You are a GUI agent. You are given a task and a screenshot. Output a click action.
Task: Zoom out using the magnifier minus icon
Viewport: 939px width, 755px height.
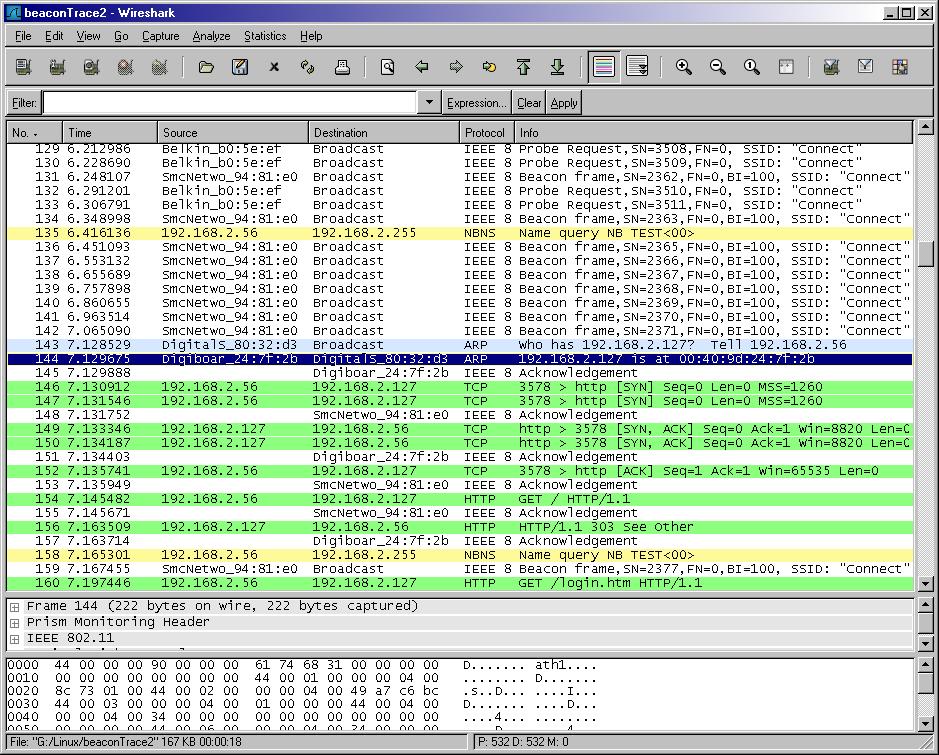tap(718, 67)
